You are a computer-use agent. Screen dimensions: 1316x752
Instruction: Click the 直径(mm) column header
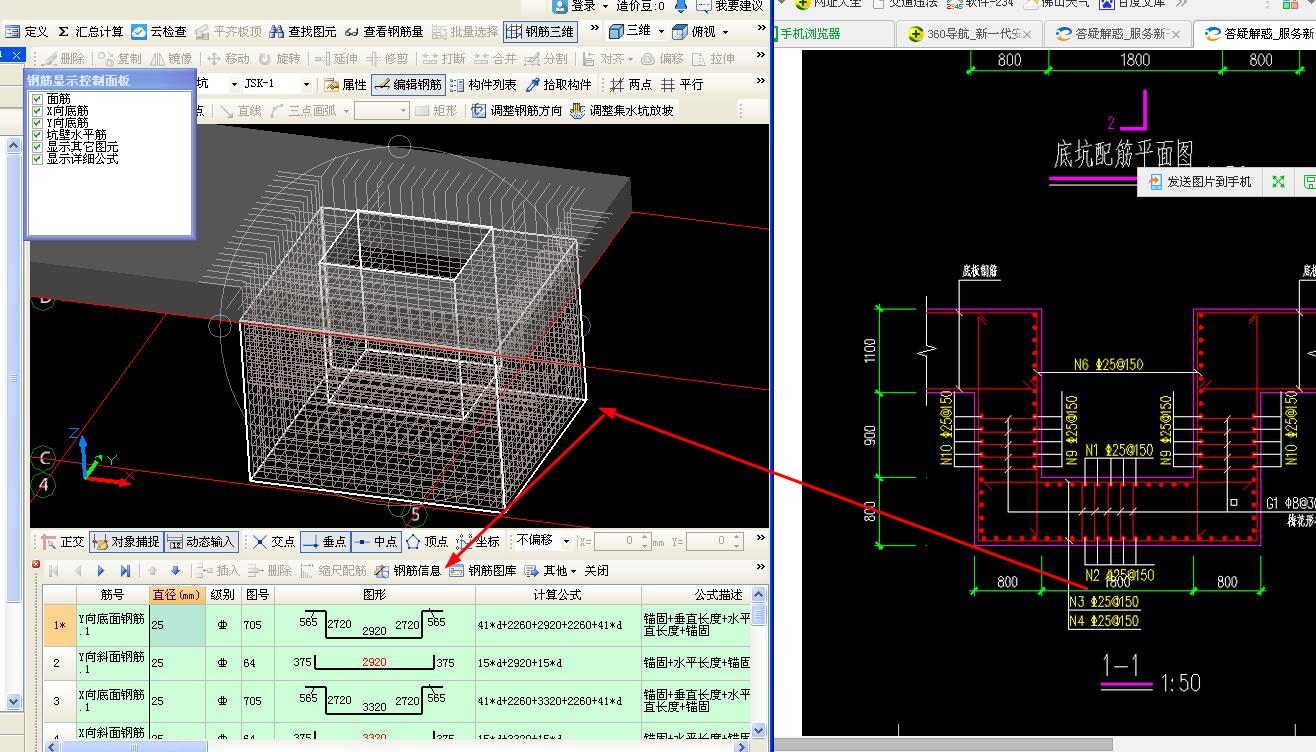(x=177, y=595)
